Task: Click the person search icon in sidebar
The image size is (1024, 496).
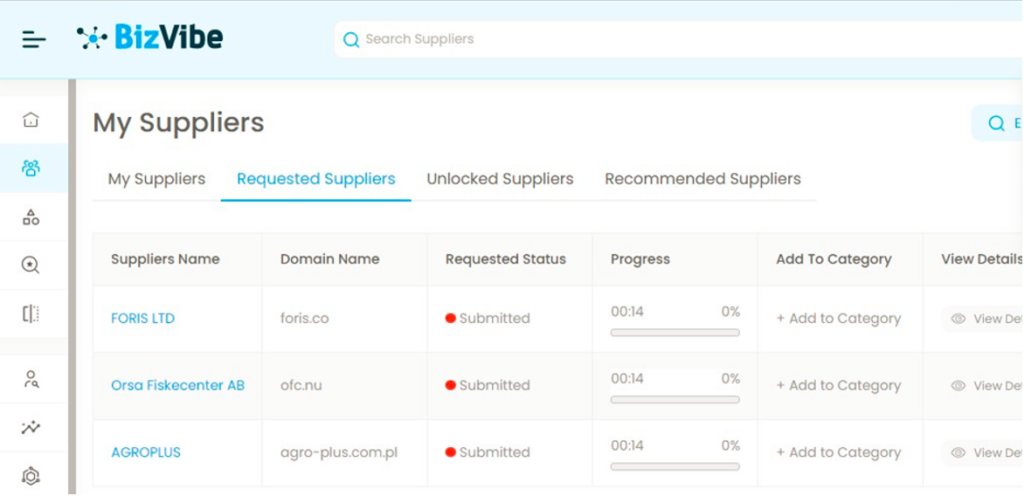Action: [x=31, y=379]
